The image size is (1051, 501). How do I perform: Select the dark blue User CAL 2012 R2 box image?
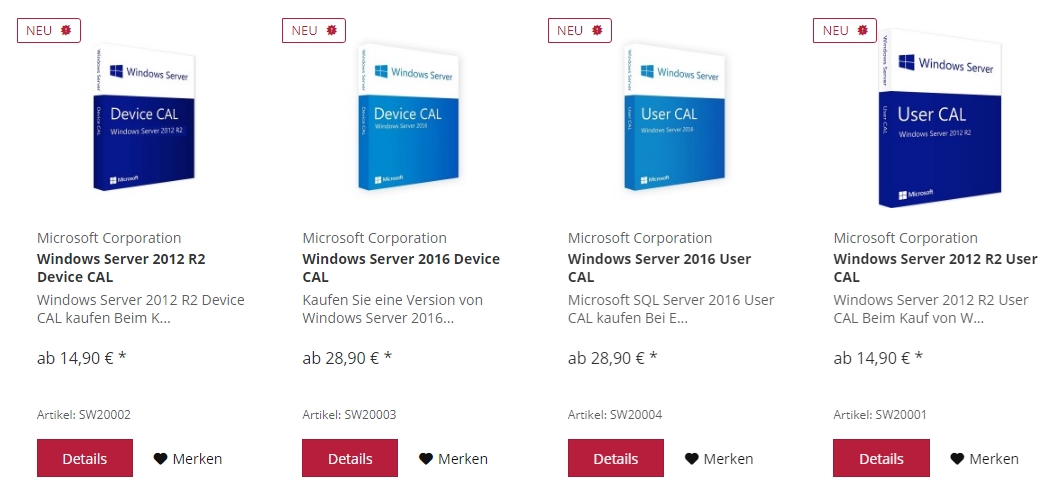[x=940, y=119]
